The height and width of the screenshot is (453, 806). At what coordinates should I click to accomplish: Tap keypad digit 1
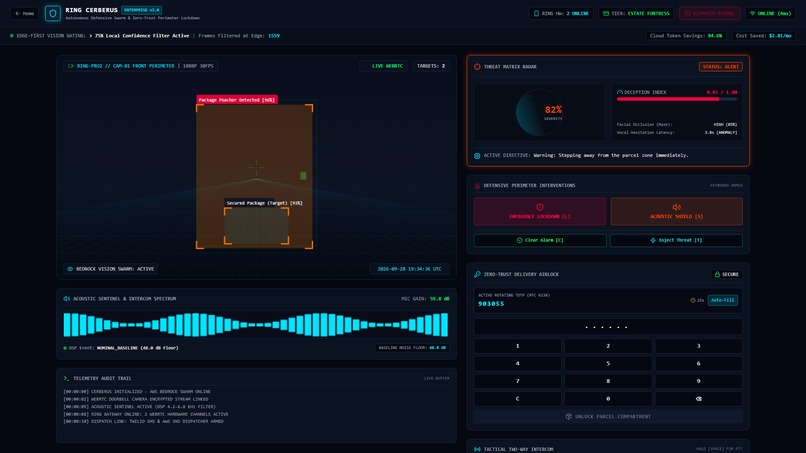518,346
